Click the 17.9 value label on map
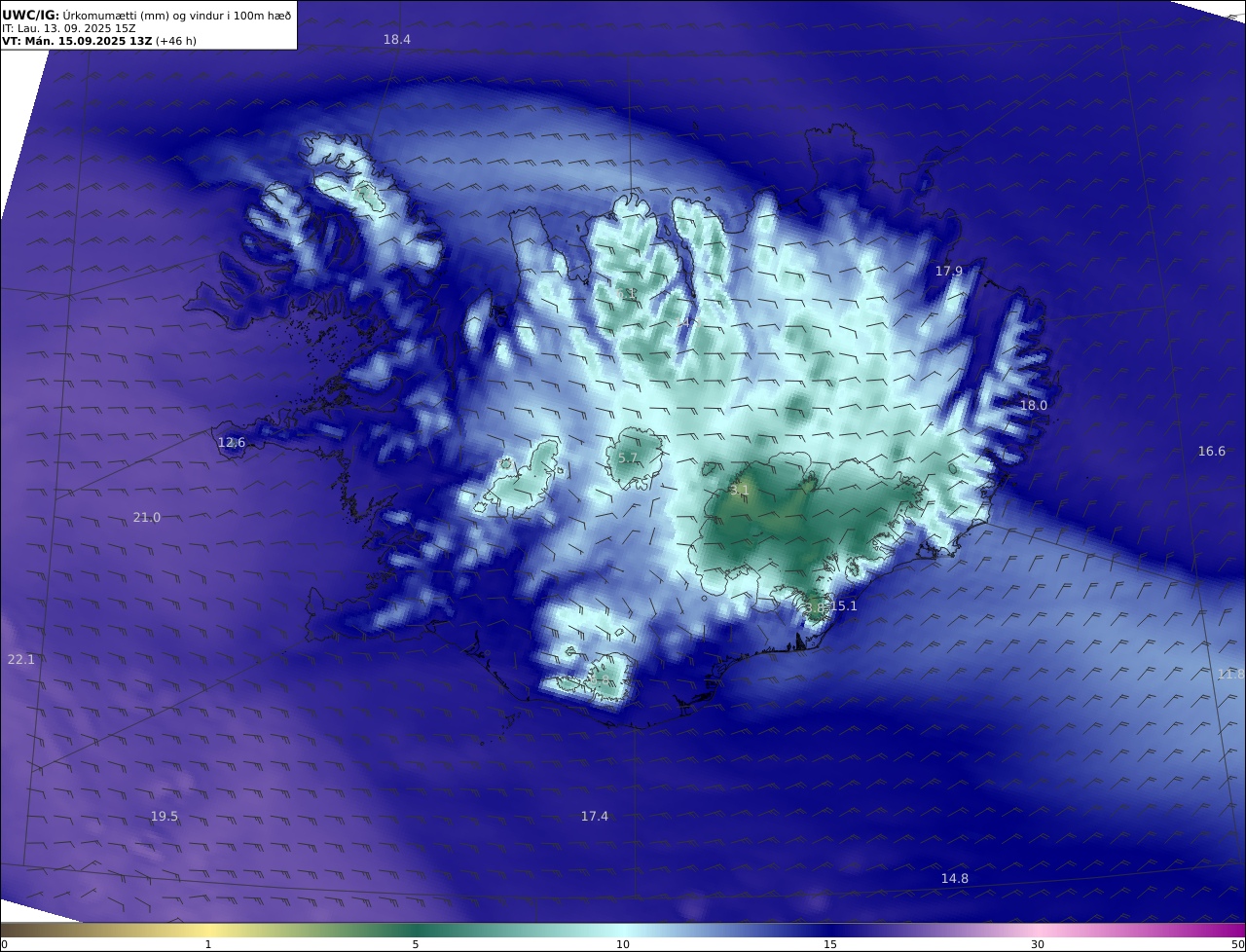 (949, 271)
